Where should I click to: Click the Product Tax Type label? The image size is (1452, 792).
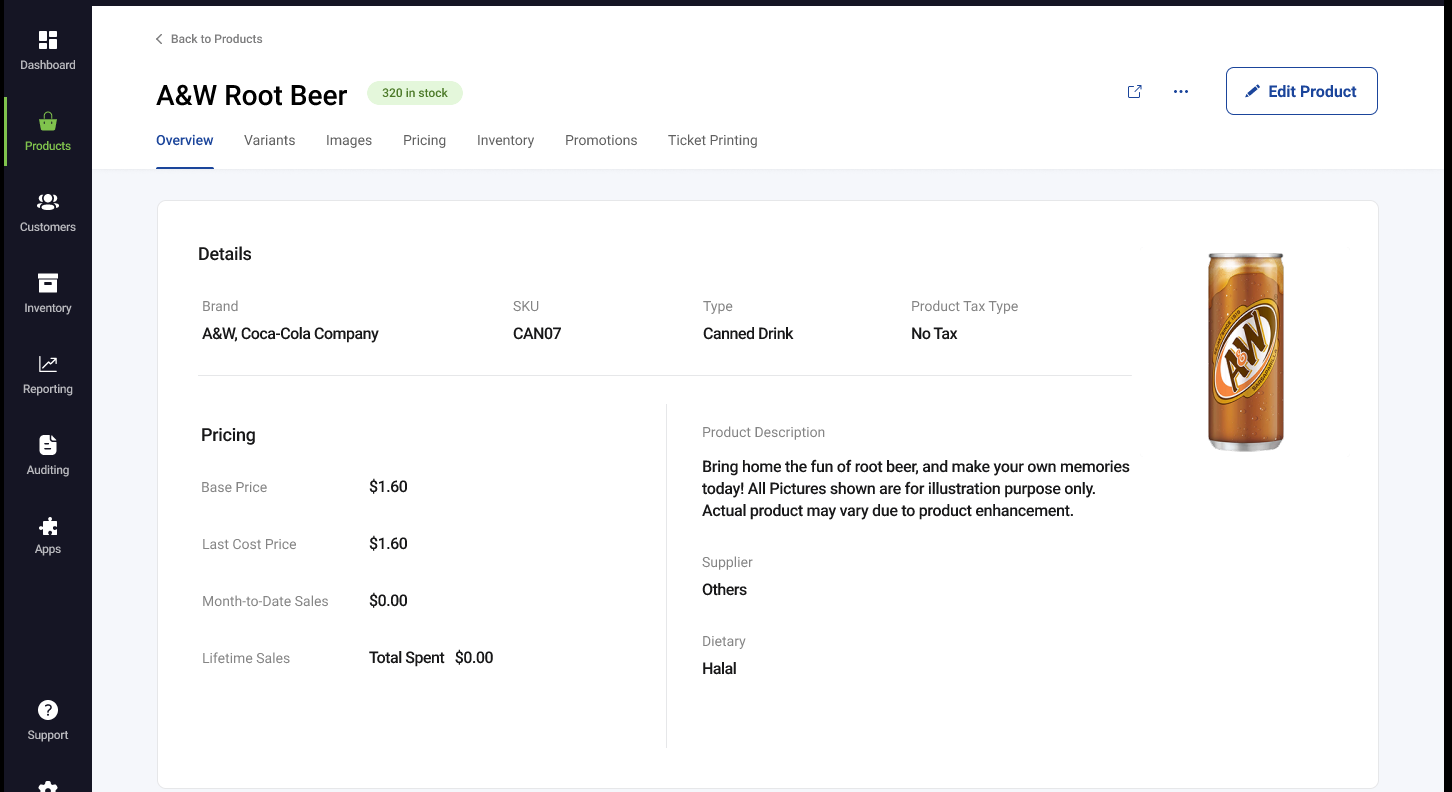[x=964, y=306]
